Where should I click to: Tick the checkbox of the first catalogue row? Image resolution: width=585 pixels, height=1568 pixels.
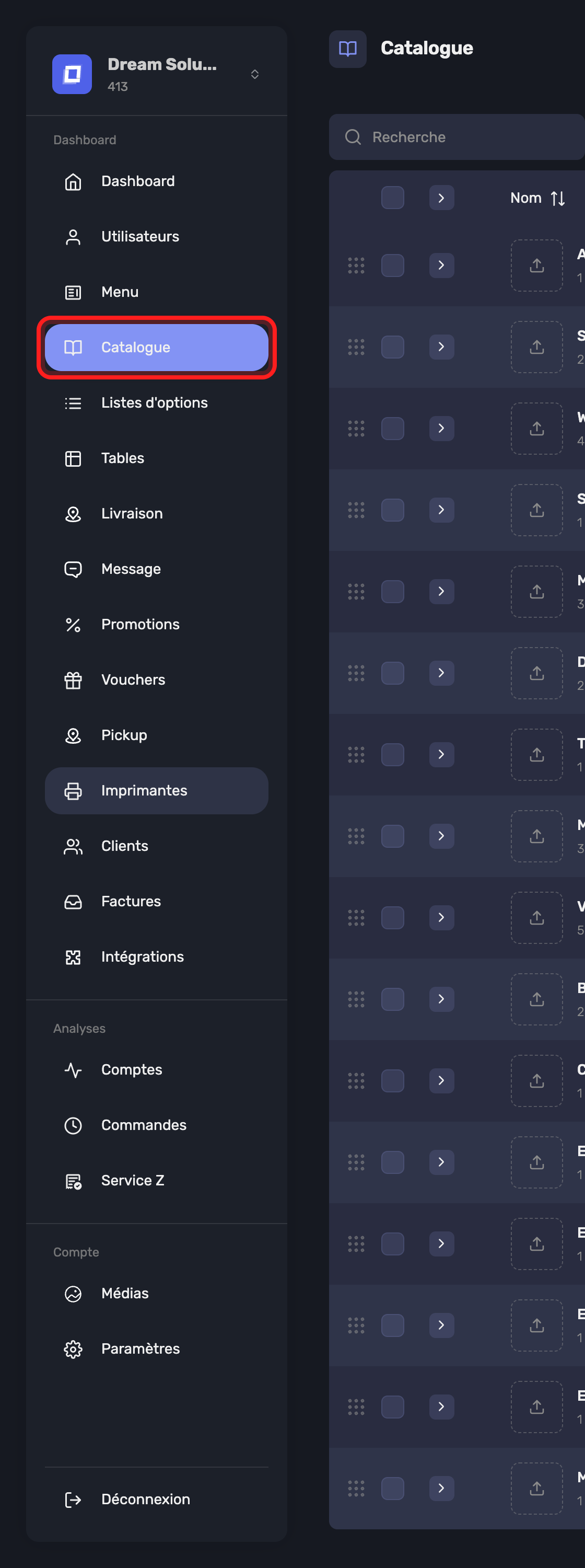[x=392, y=266]
